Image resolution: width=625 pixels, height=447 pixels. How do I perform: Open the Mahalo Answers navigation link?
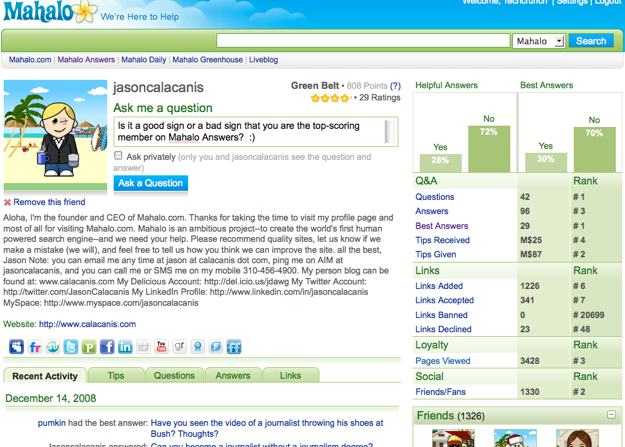tap(86, 60)
